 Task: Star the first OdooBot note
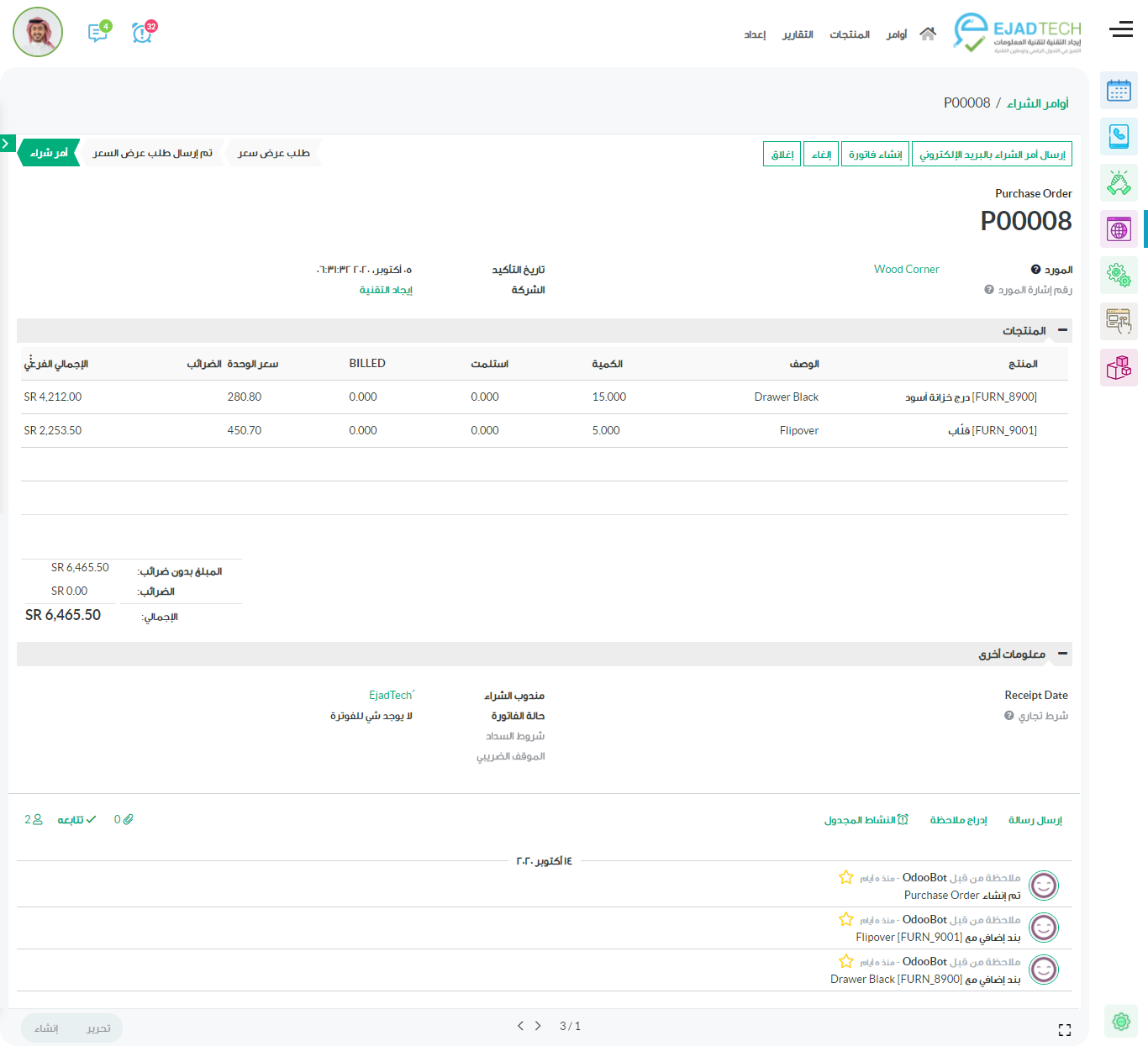click(845, 877)
